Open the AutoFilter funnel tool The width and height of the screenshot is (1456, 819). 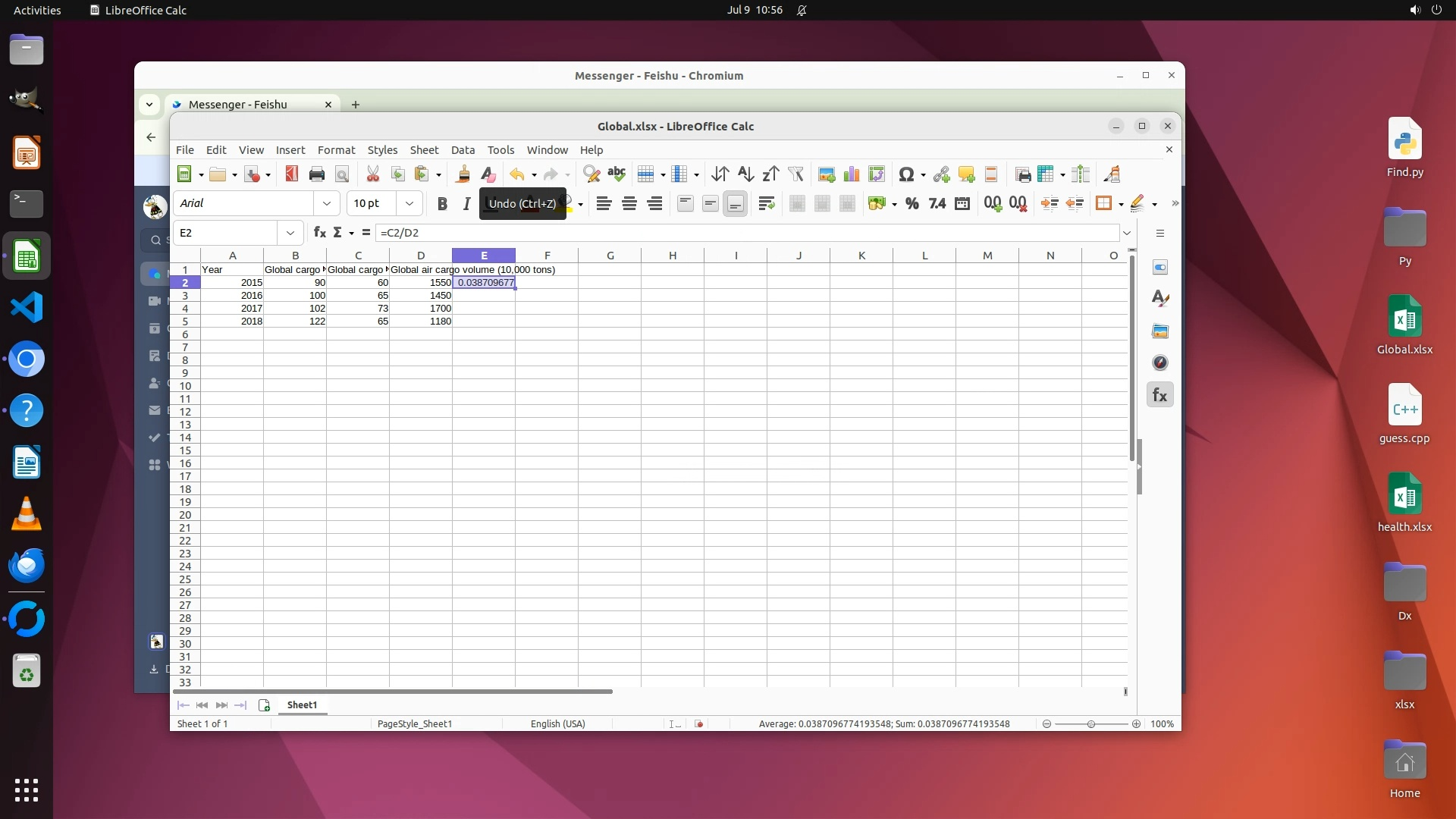click(795, 174)
